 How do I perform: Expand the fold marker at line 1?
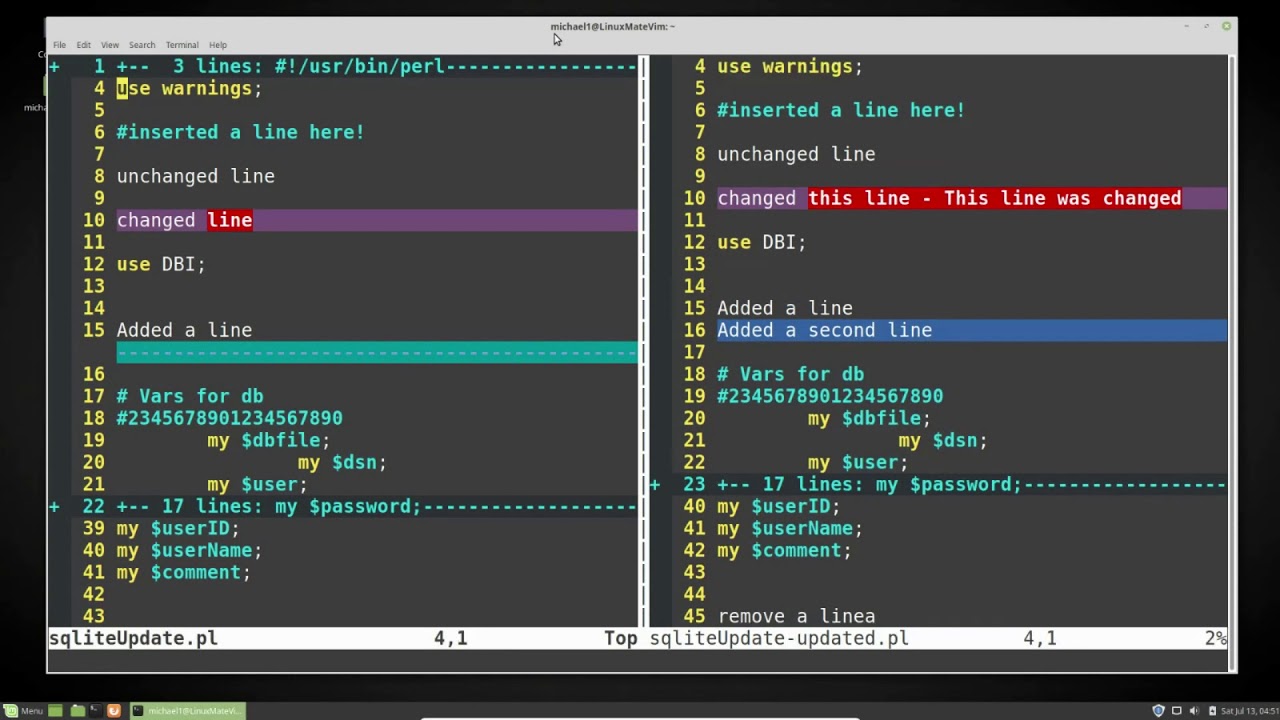(x=54, y=67)
